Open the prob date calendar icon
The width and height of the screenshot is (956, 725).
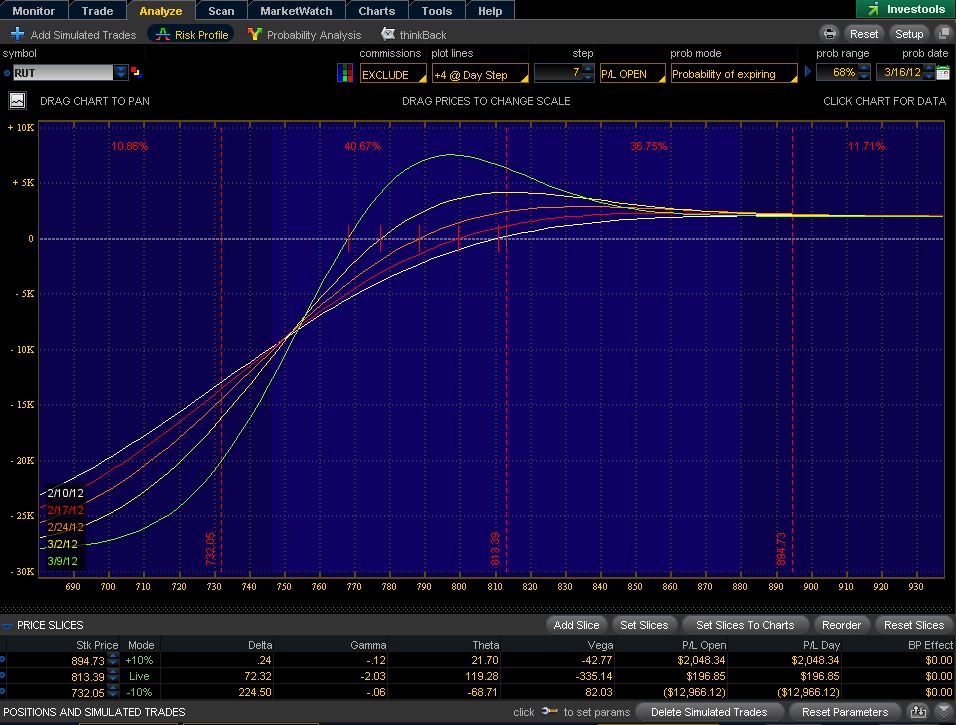[943, 73]
